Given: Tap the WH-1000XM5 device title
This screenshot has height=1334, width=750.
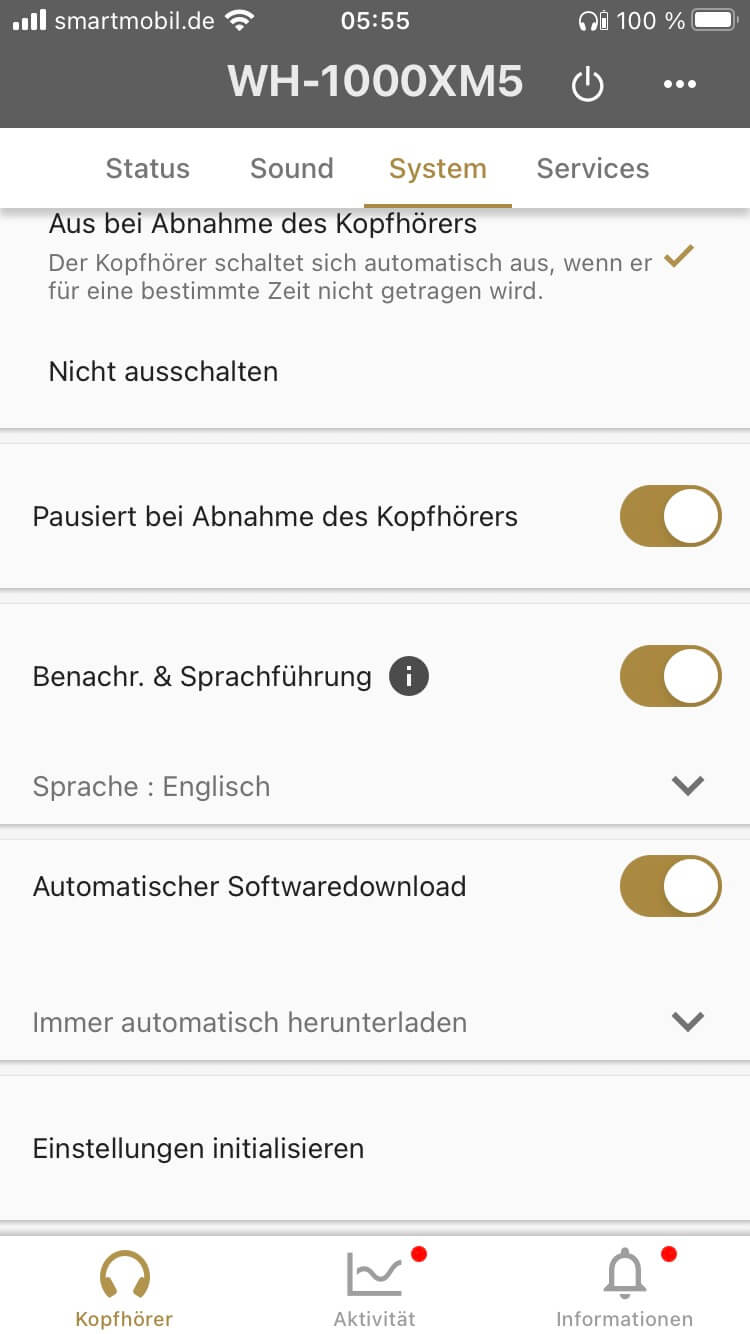Looking at the screenshot, I should pyautogui.click(x=375, y=82).
